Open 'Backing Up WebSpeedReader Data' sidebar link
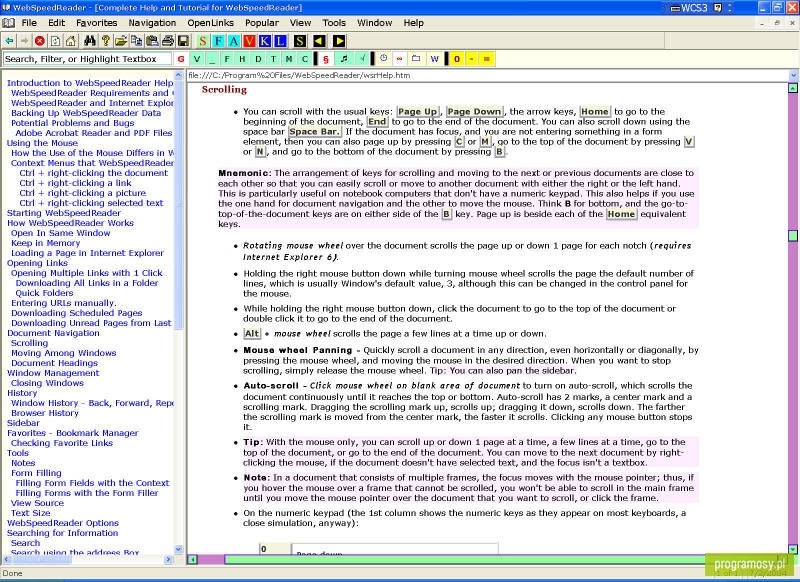The height and width of the screenshot is (582, 800). (86, 113)
